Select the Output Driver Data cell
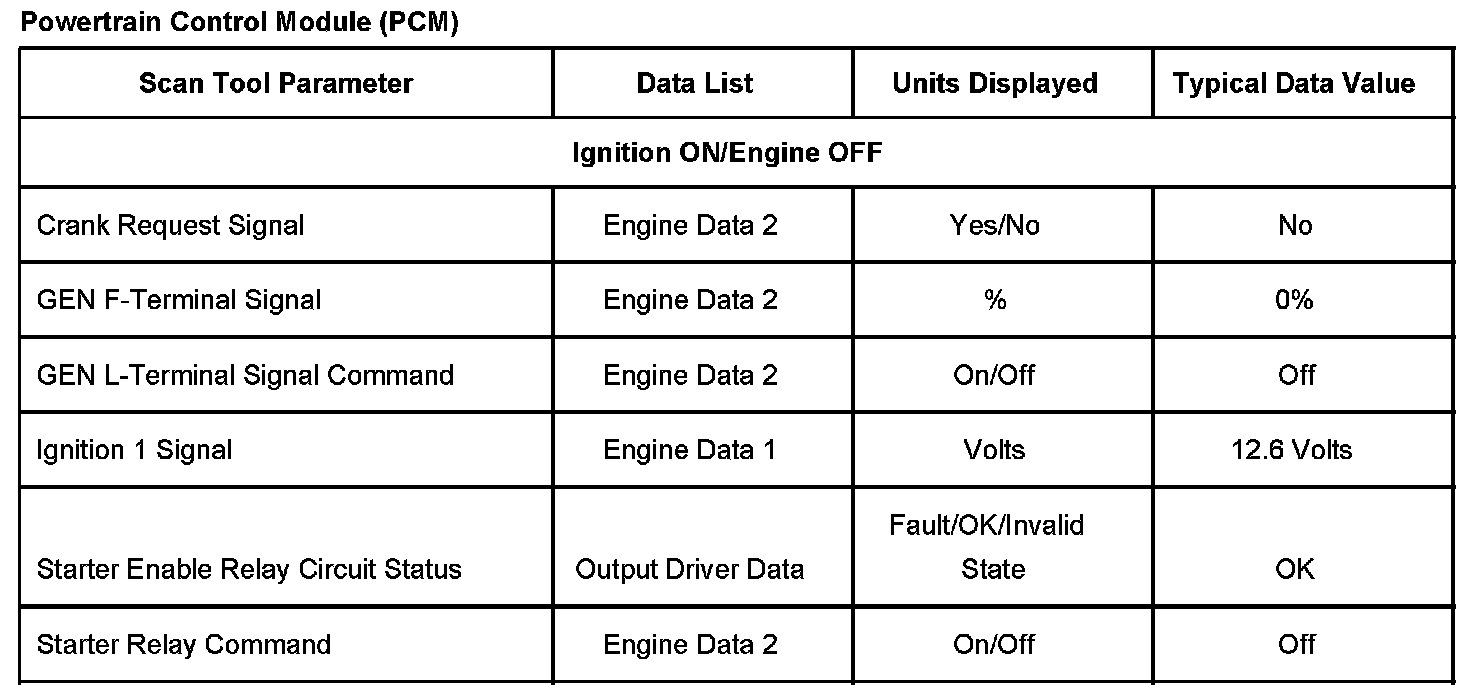 (x=690, y=569)
